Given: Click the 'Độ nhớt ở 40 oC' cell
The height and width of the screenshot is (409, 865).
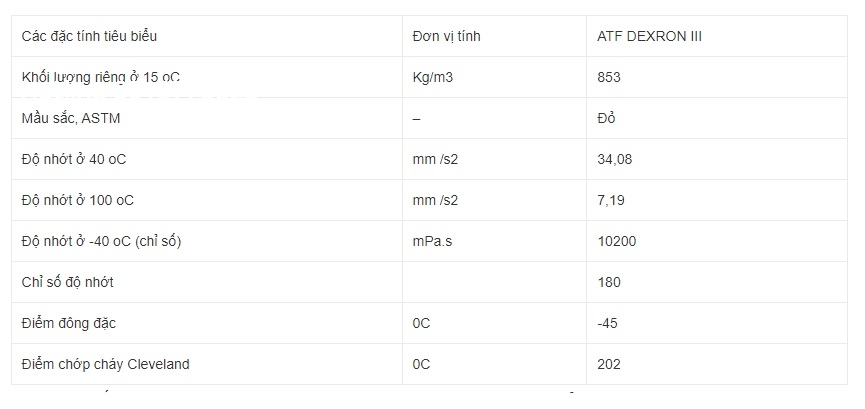Looking at the screenshot, I should click(x=74, y=159).
